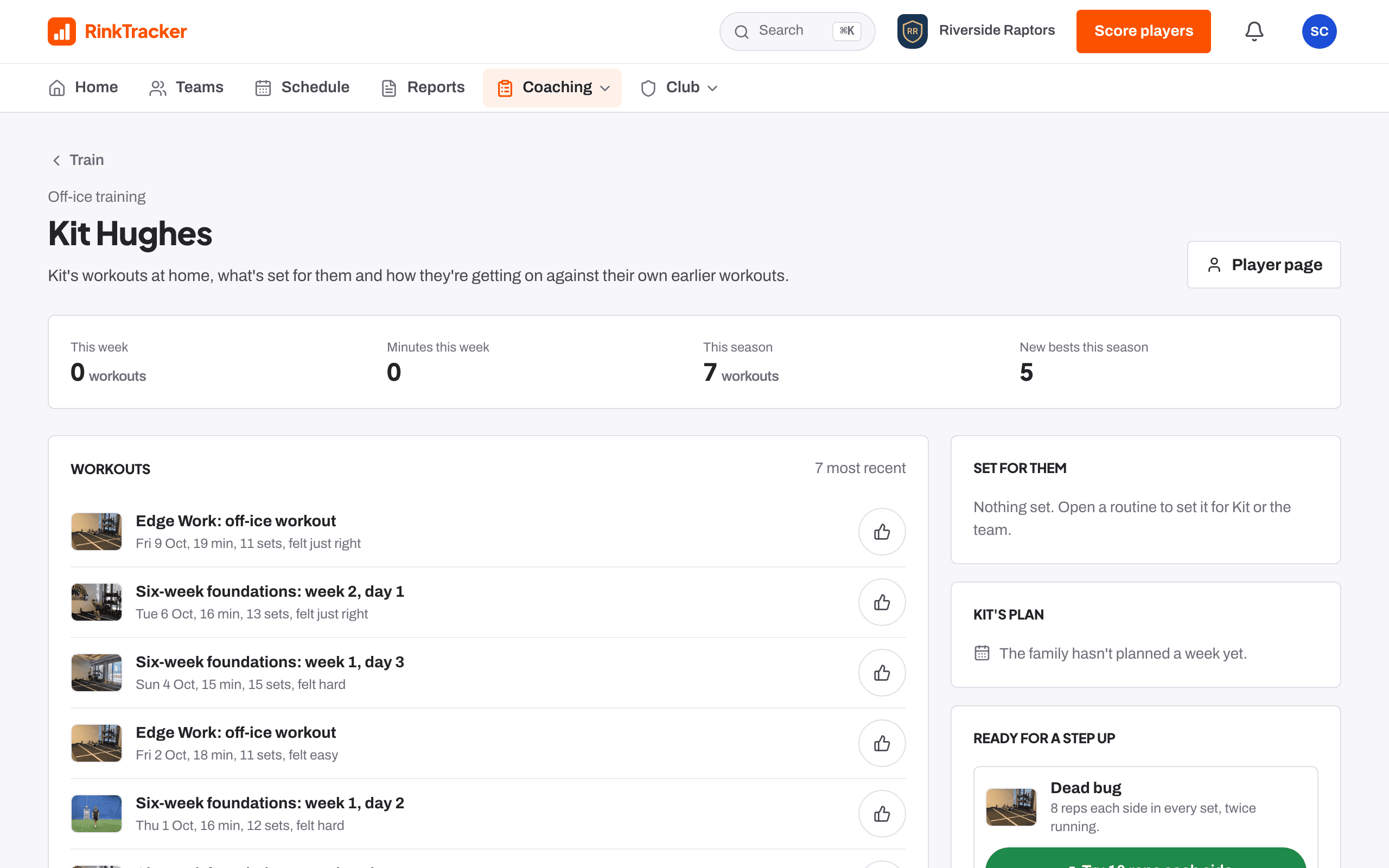Click the Score players button
The image size is (1389, 868).
pos(1143,31)
